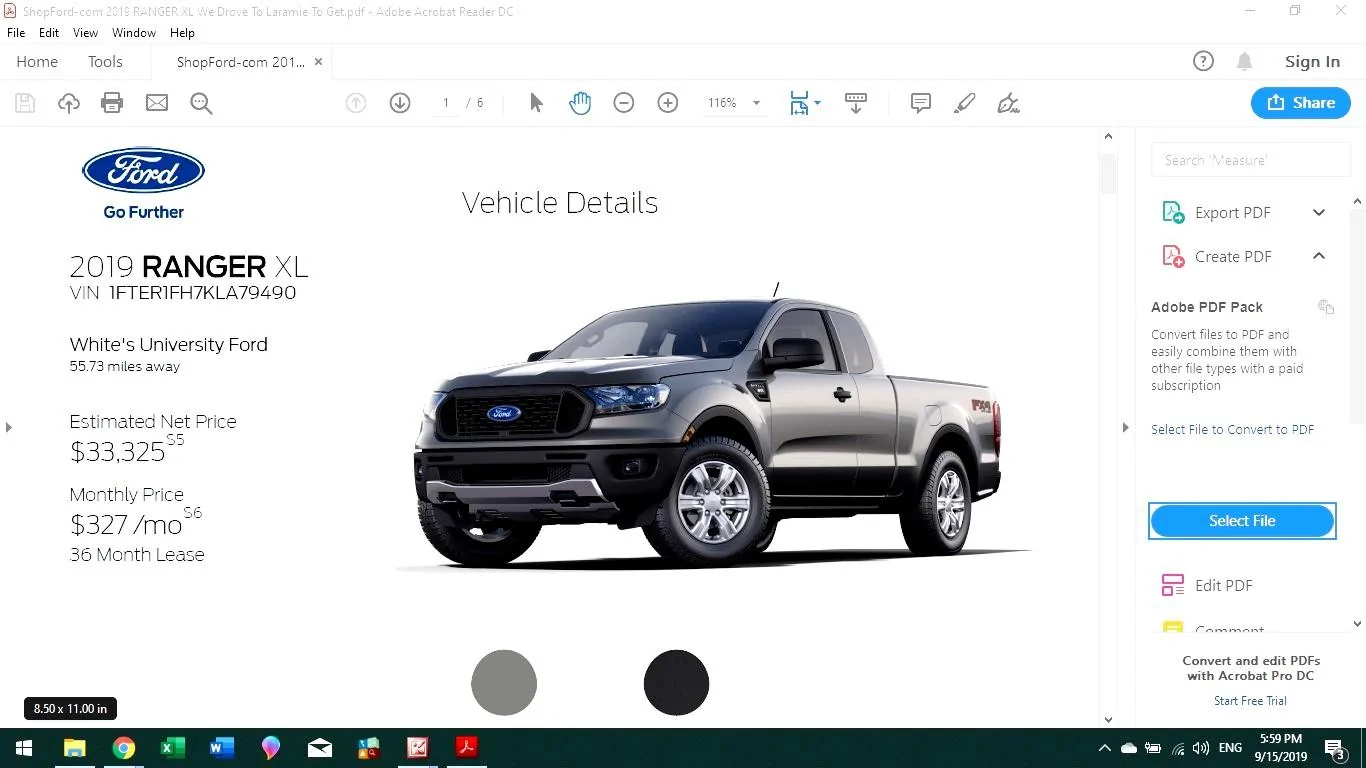Click the Ford logo in document
Image resolution: width=1366 pixels, height=768 pixels.
pyautogui.click(x=143, y=171)
